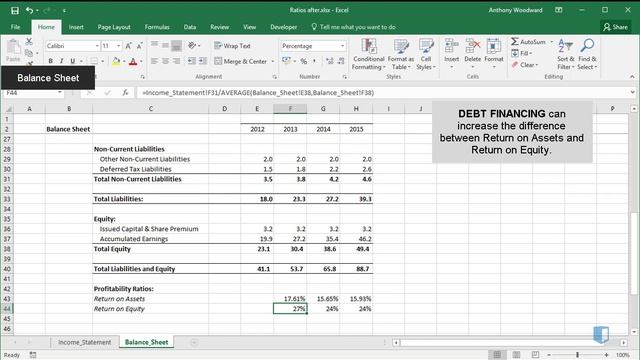The image size is (640, 360).
Task: Add new sheet plus icon
Action: [194, 342]
